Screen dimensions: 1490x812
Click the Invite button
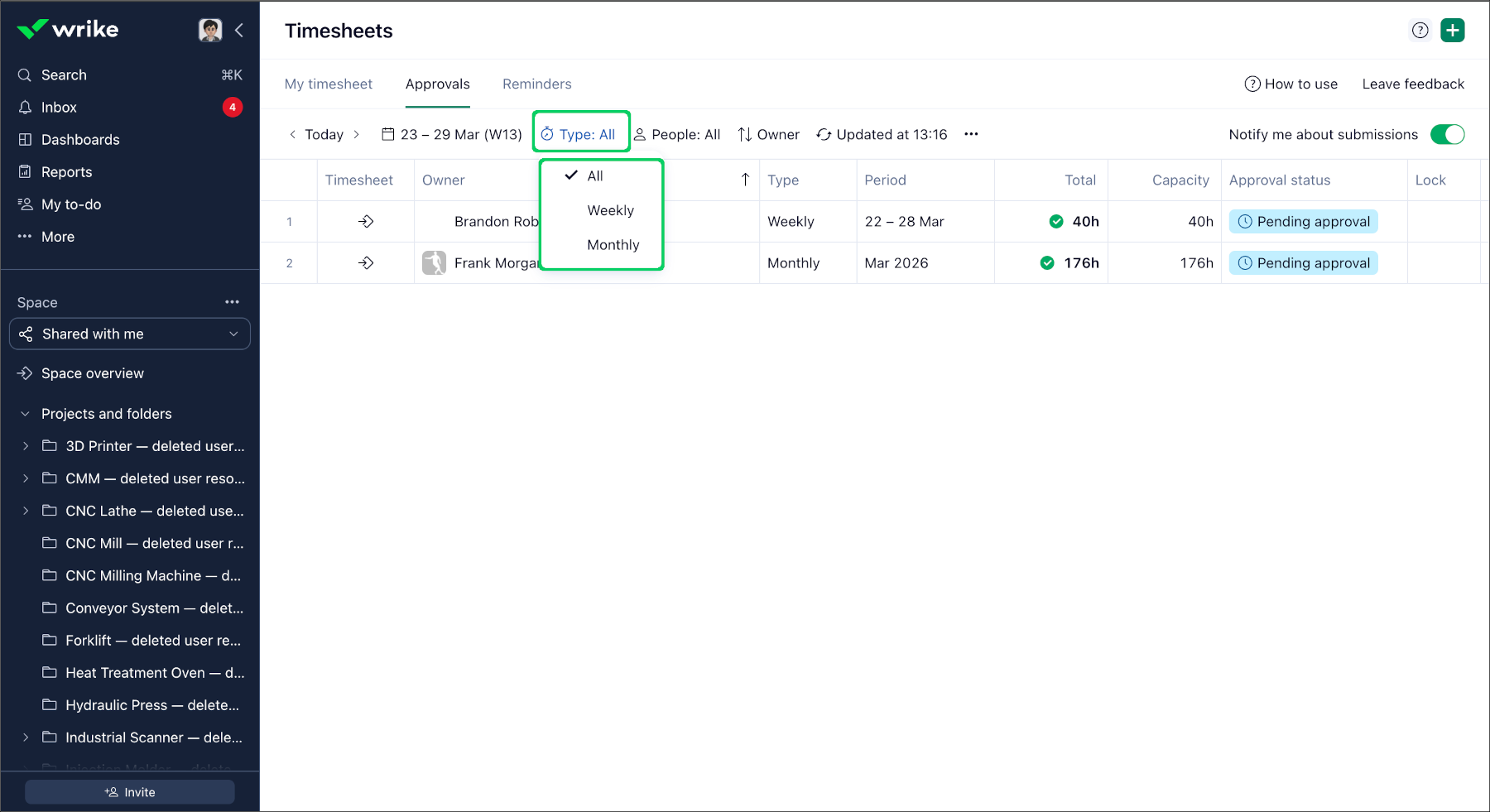point(130,792)
